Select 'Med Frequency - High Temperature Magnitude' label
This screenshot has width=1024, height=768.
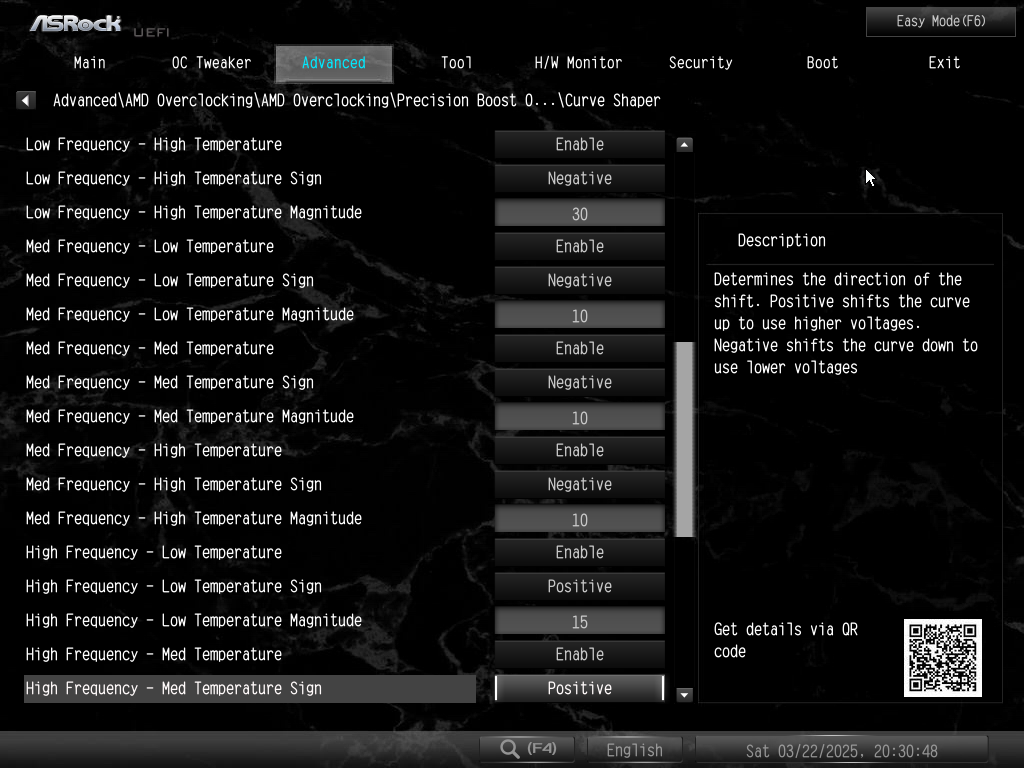[193, 518]
